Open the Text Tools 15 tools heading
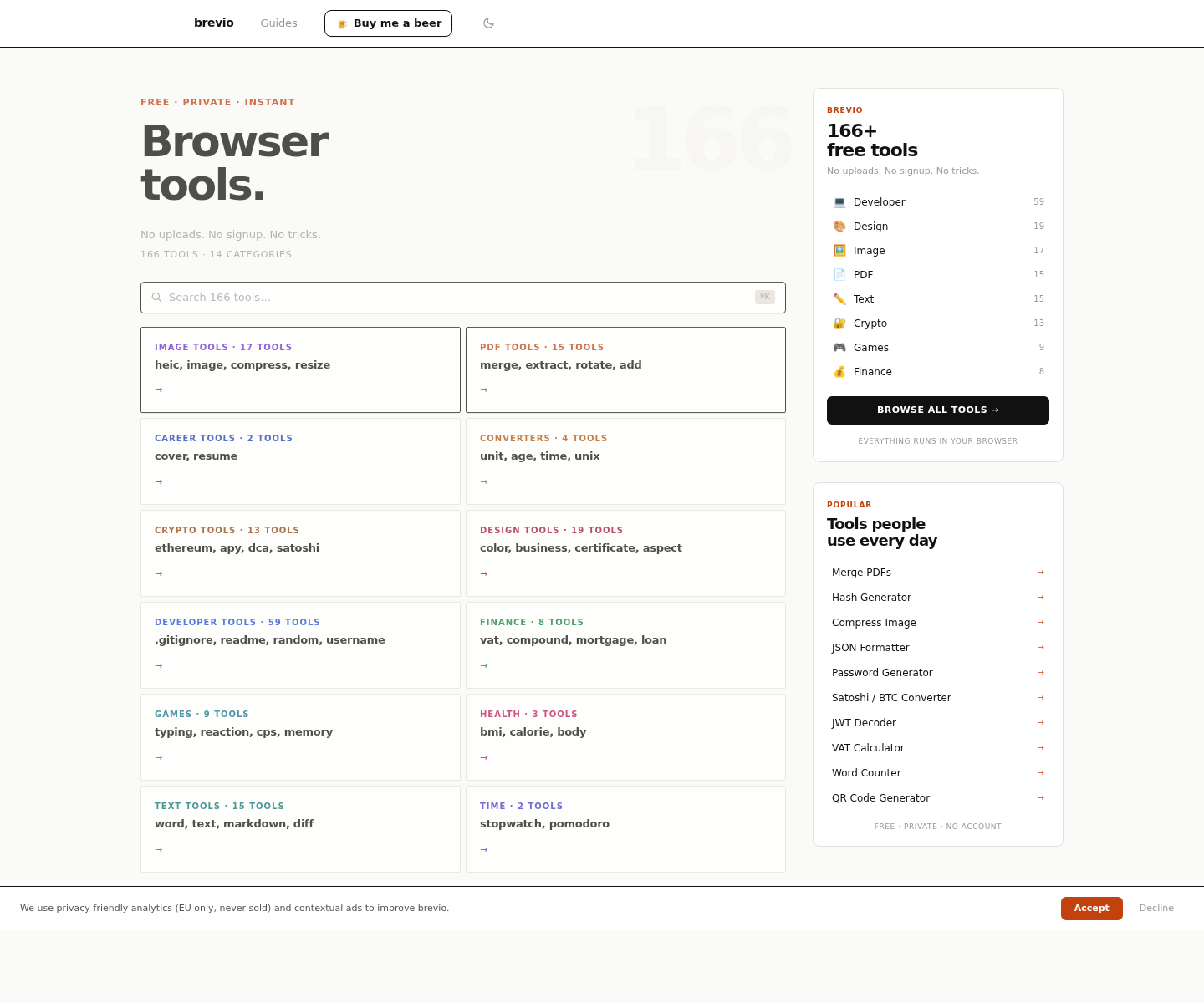This screenshot has height=1003, width=1204. point(219,806)
